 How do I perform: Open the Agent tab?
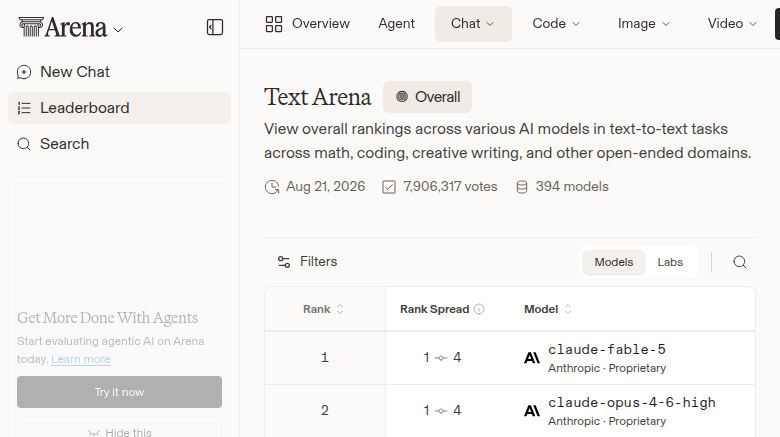[x=396, y=24]
